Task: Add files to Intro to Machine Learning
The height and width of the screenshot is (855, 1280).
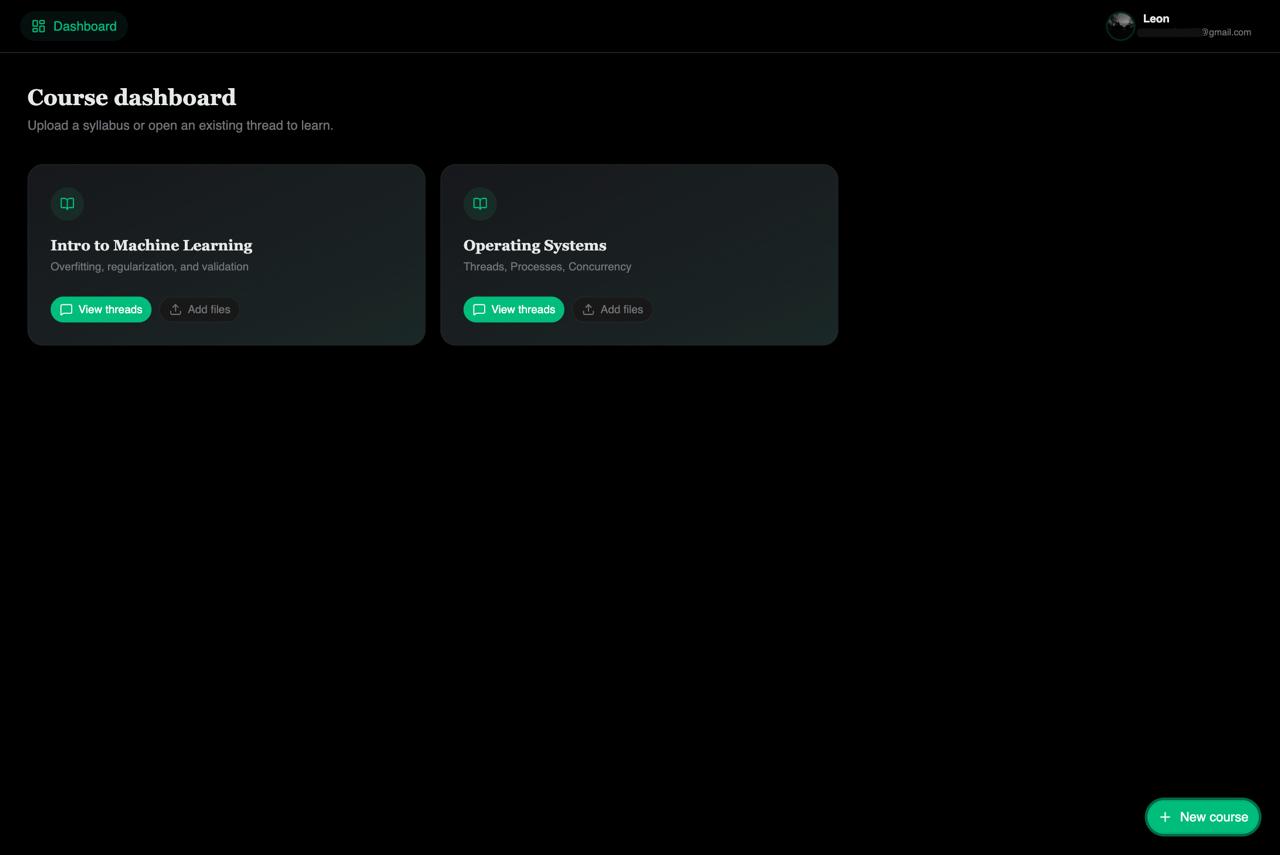Action: [x=200, y=310]
